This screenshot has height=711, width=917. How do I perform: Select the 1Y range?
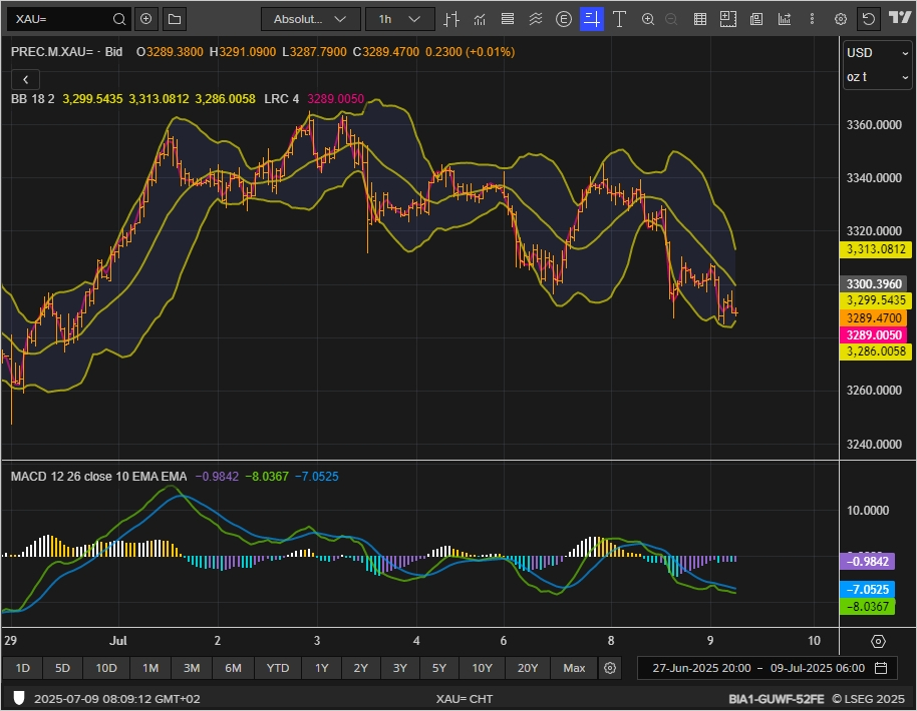[x=321, y=668]
